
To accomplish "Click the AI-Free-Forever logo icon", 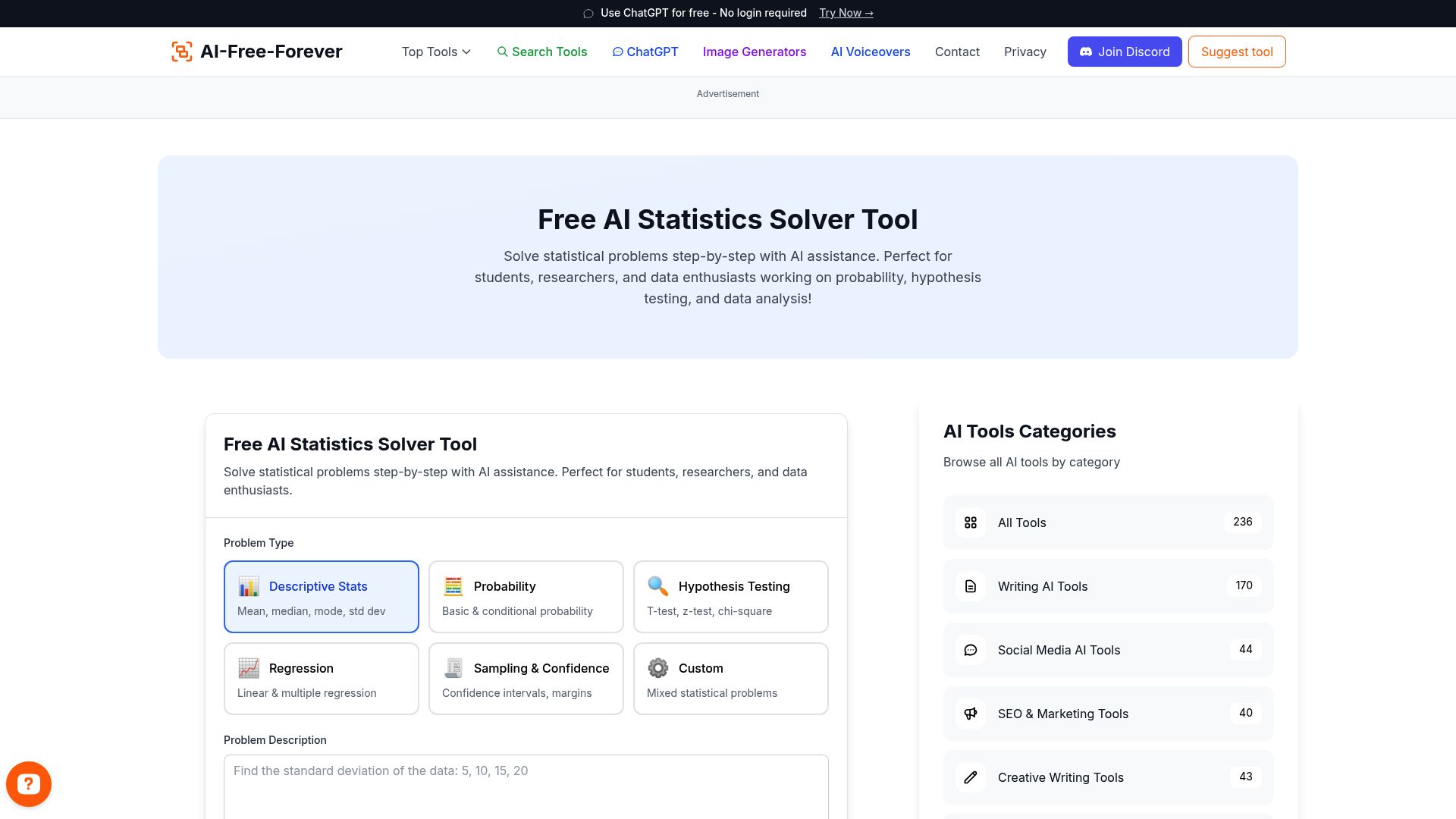I will tap(182, 51).
